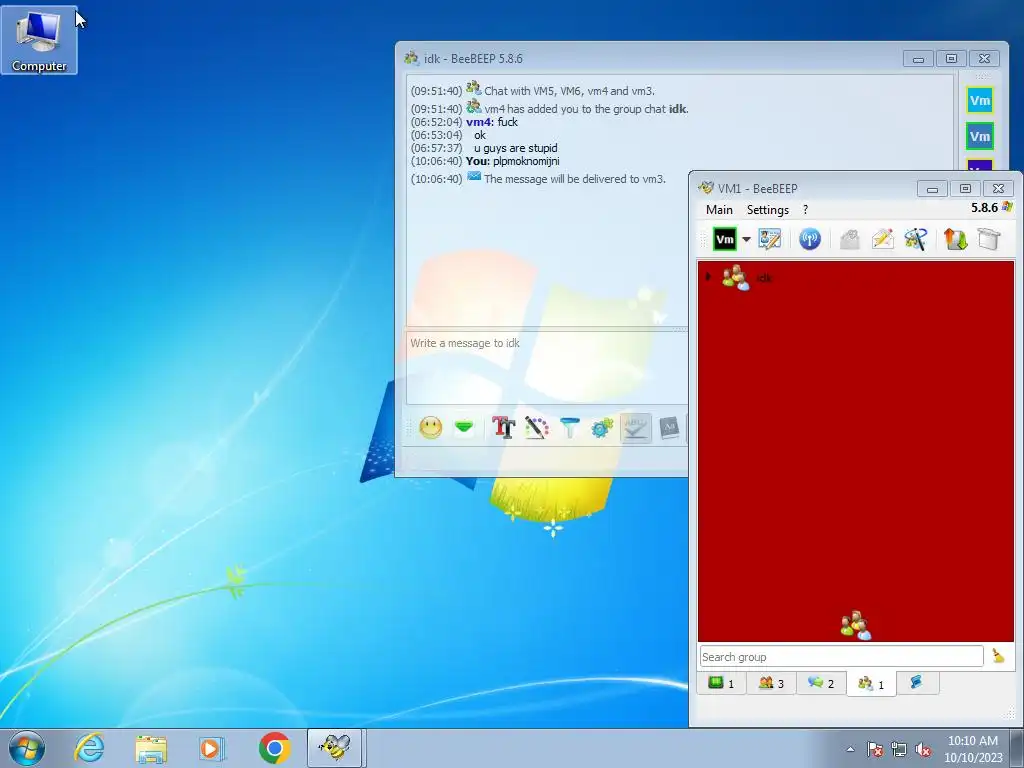Switch to the blue scroll history tab
The height and width of the screenshot is (768, 1024).
tap(917, 682)
